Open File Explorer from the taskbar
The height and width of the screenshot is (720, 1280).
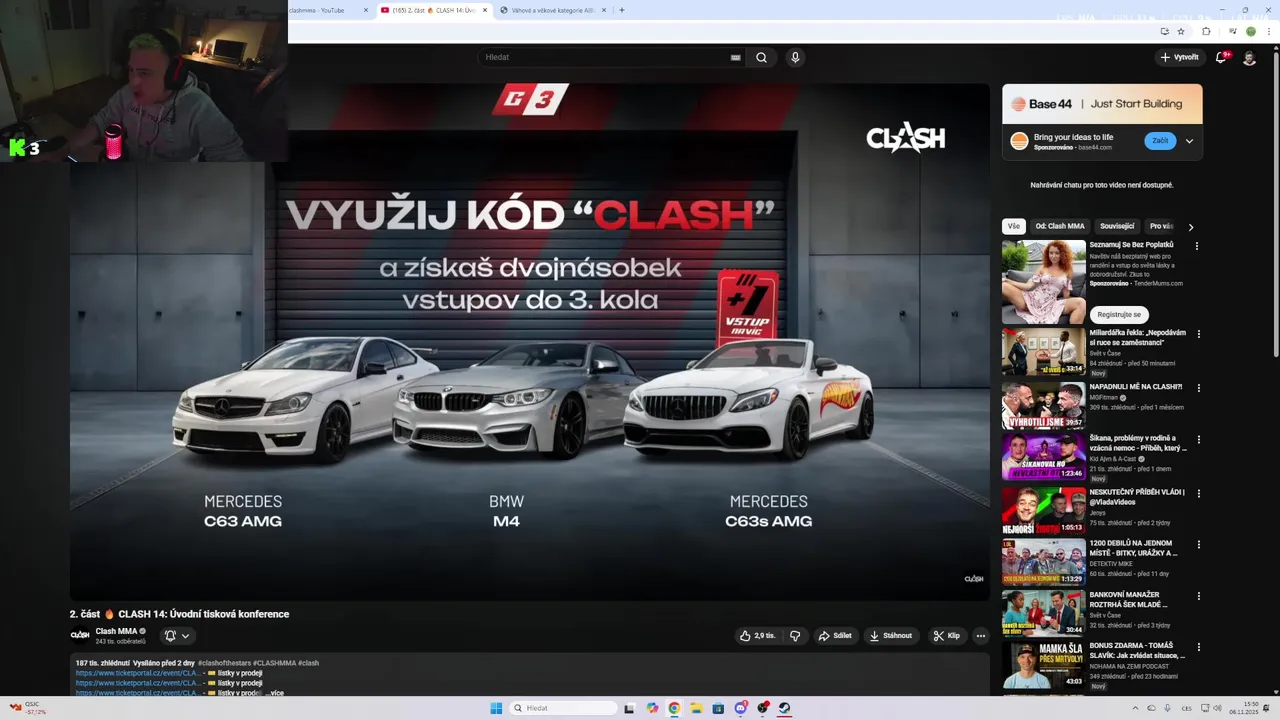tap(696, 708)
